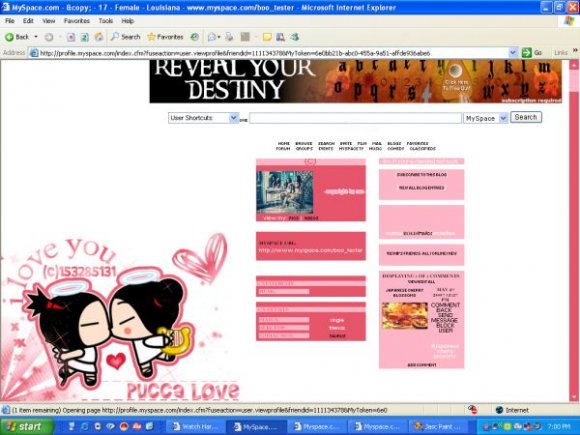Click the page Search button
Viewport: 580px width, 435px height.
point(526,117)
